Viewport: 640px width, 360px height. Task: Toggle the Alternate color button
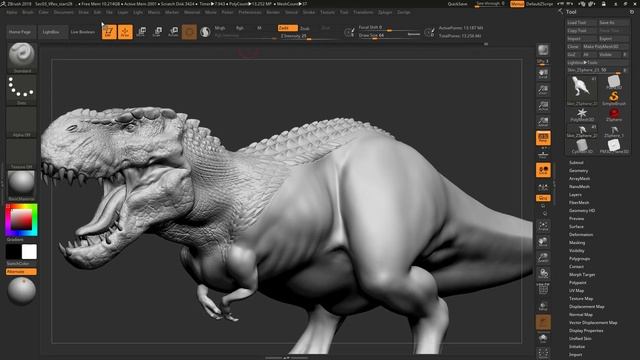tap(21, 271)
